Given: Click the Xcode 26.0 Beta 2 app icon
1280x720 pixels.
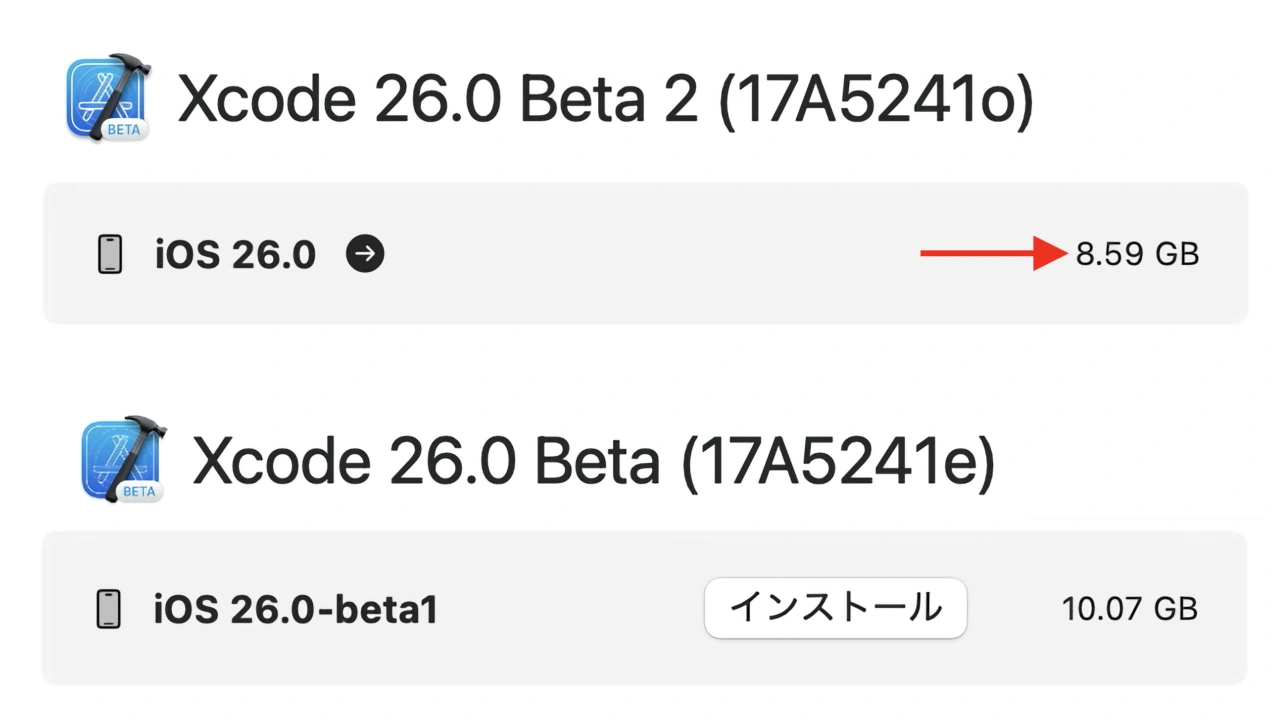Looking at the screenshot, I should pos(108,97).
